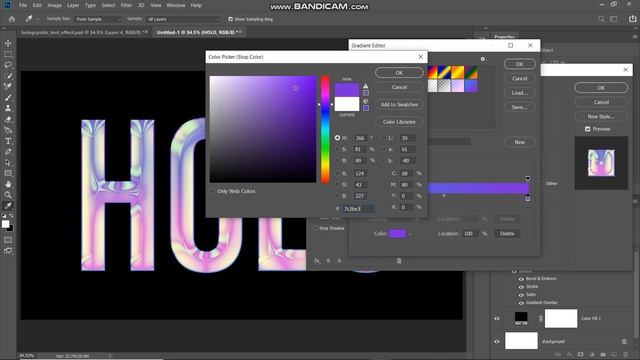Hide the Bevel & Emboss effect
640x360 pixels.
point(521,279)
